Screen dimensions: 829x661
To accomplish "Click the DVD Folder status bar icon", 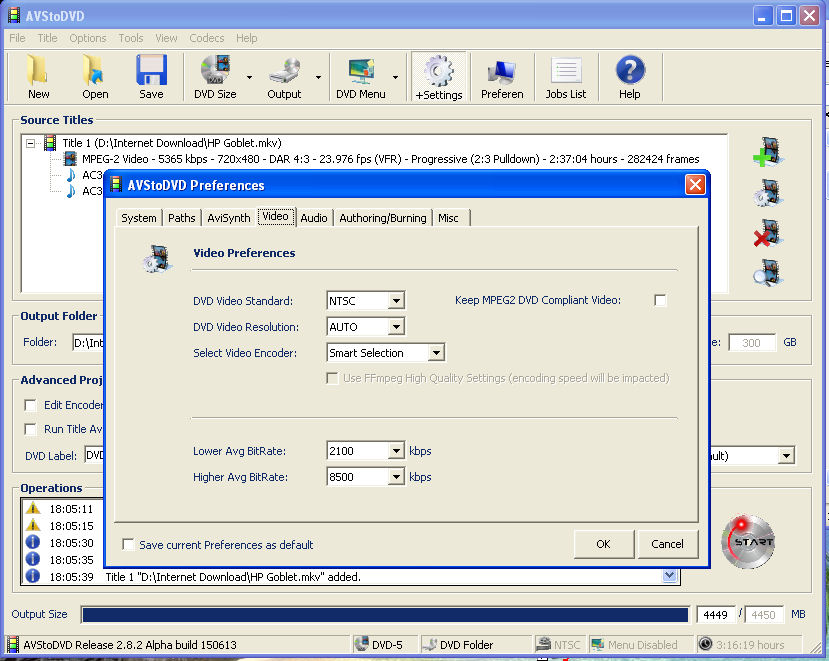I will 430,644.
